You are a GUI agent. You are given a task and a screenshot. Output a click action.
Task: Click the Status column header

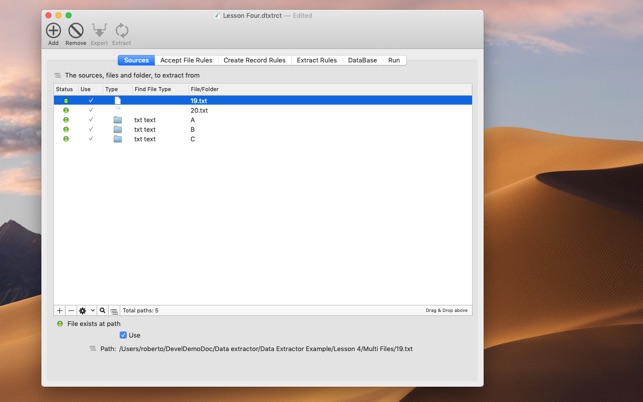coord(65,89)
